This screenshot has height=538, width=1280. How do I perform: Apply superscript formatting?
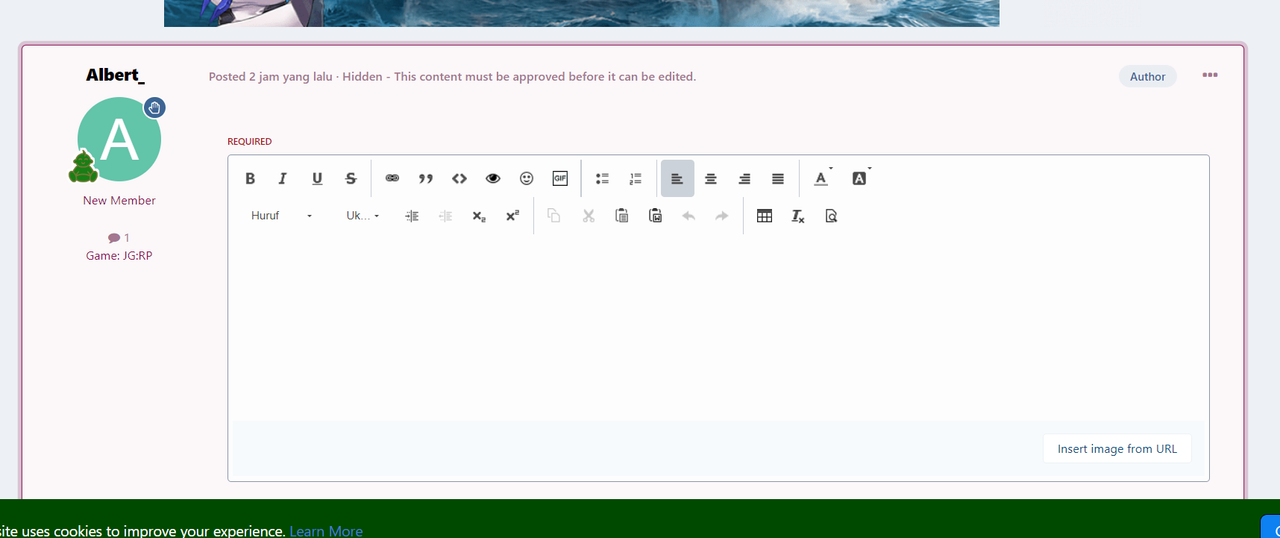(x=512, y=216)
